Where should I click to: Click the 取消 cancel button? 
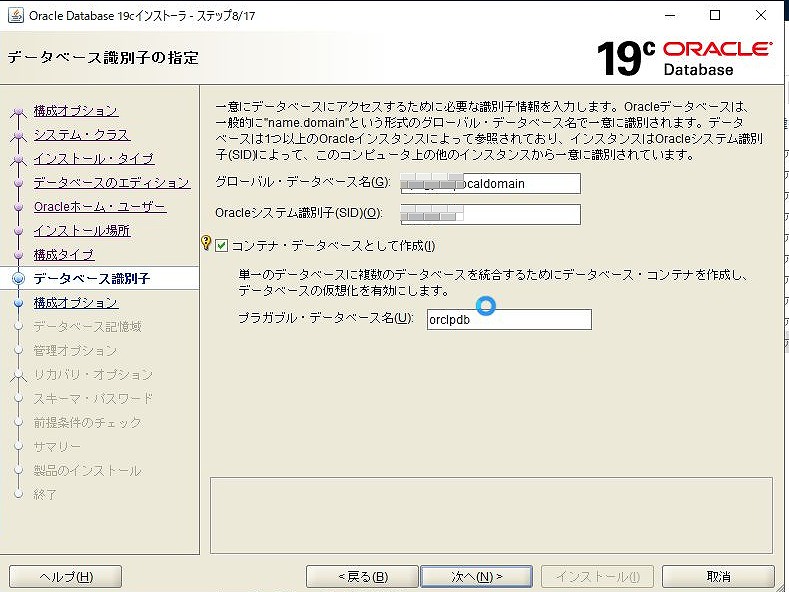pos(718,576)
